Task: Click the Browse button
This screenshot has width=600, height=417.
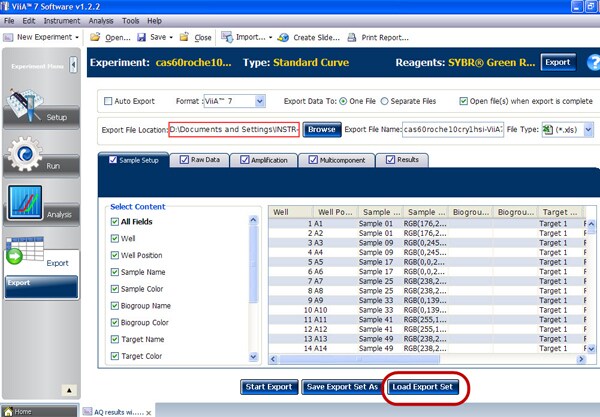Action: (322, 130)
